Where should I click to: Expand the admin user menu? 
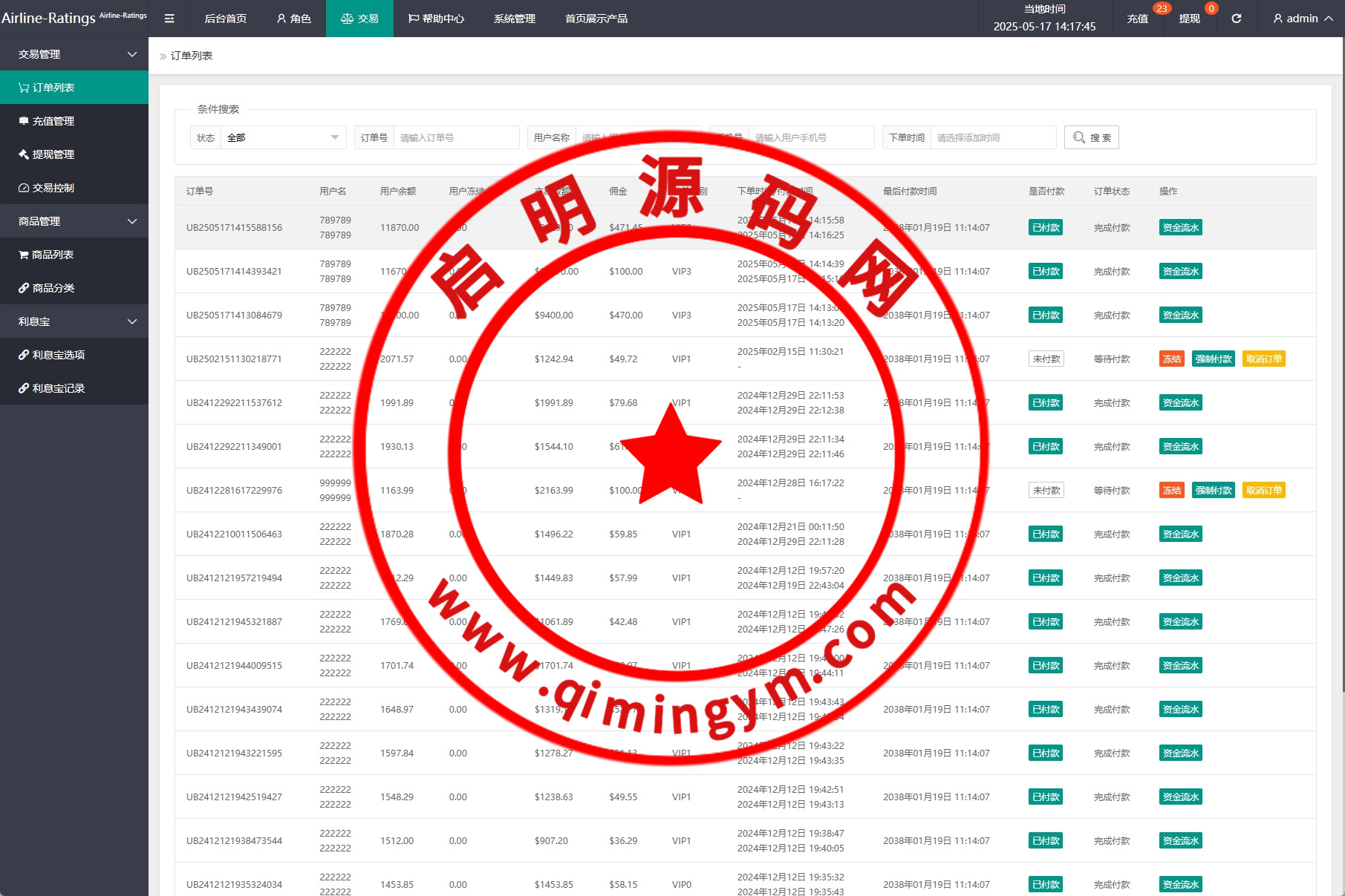[1302, 19]
